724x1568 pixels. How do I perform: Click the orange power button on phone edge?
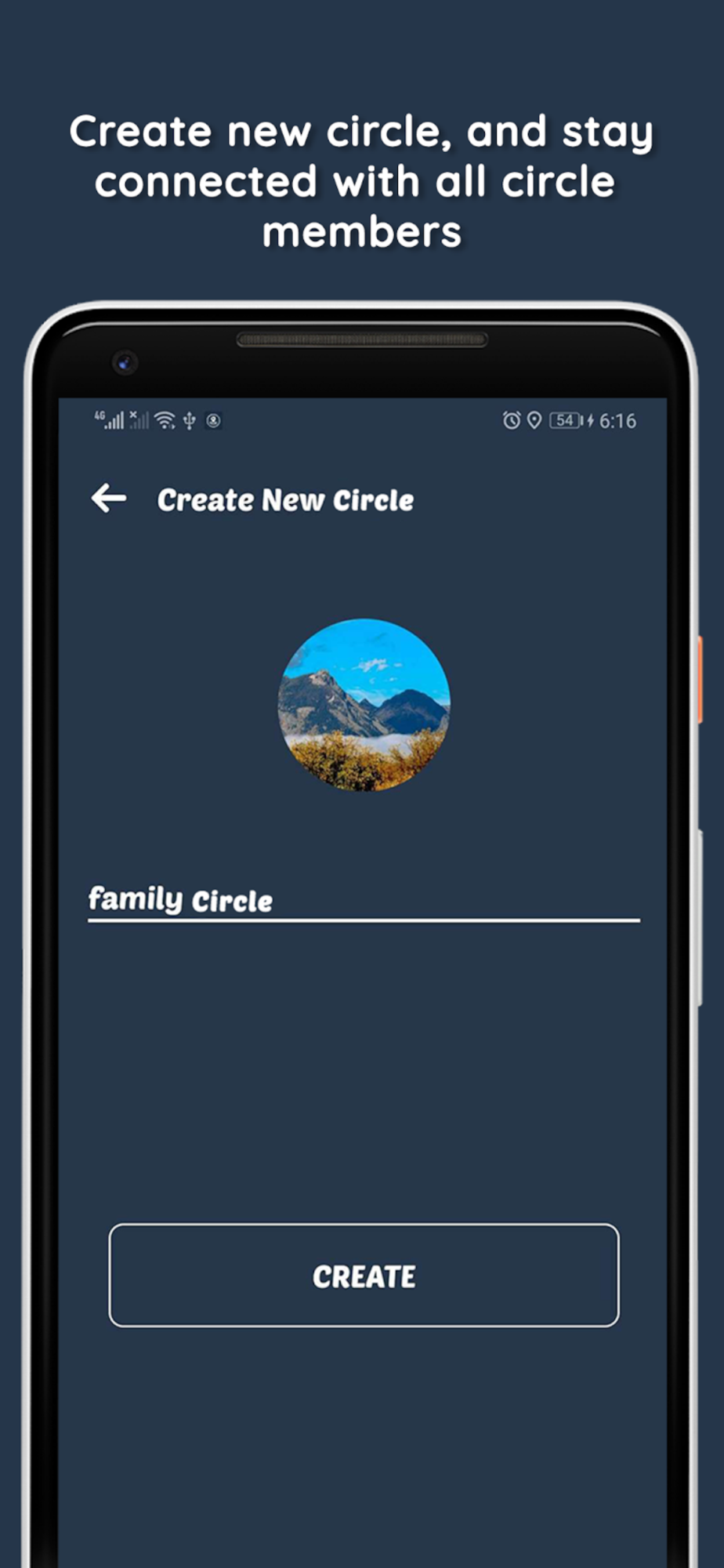[700, 679]
